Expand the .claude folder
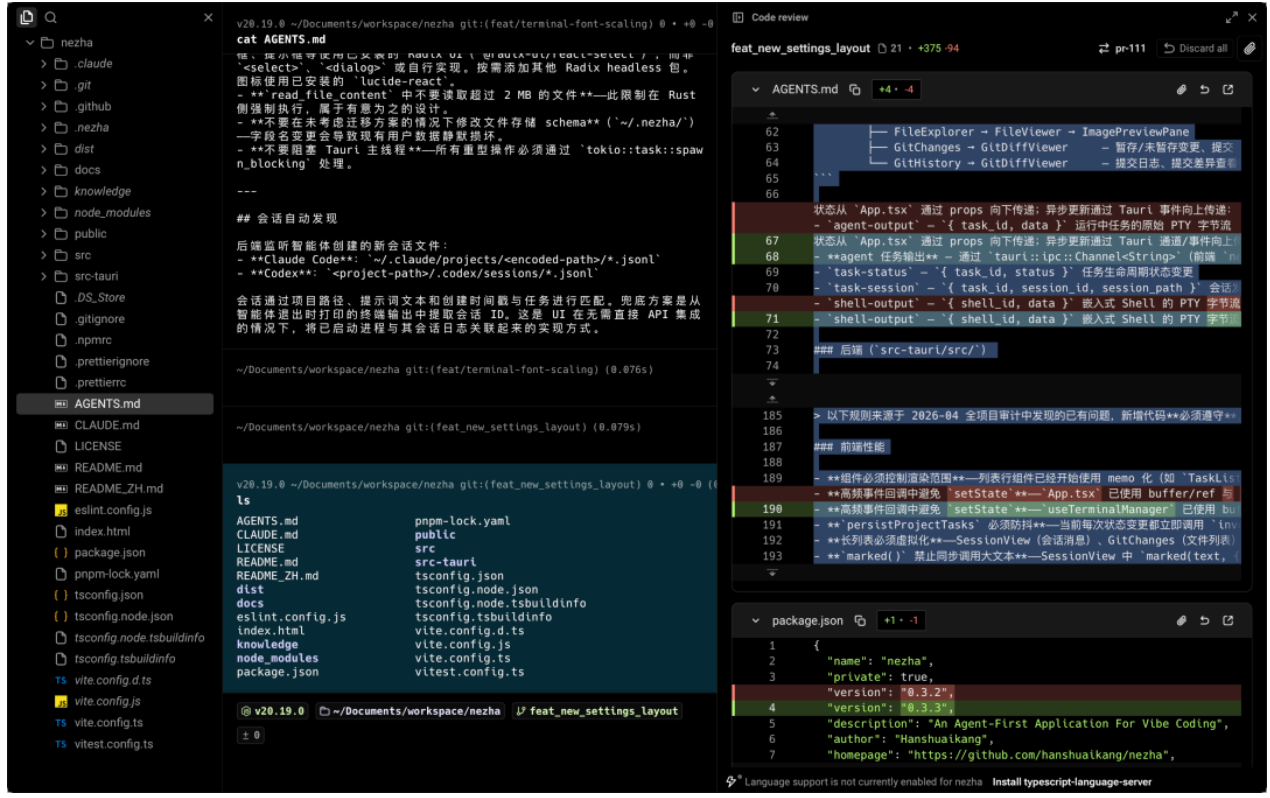The image size is (1270, 798). [44, 63]
